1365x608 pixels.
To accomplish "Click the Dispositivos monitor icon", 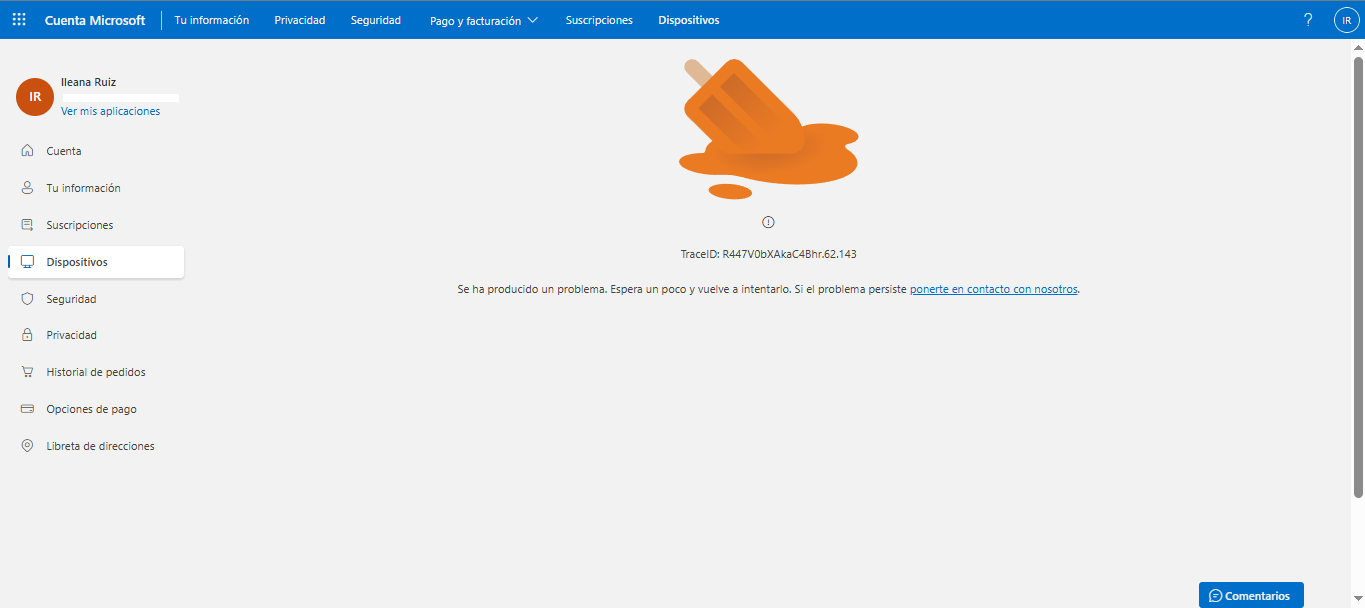I will tap(27, 261).
